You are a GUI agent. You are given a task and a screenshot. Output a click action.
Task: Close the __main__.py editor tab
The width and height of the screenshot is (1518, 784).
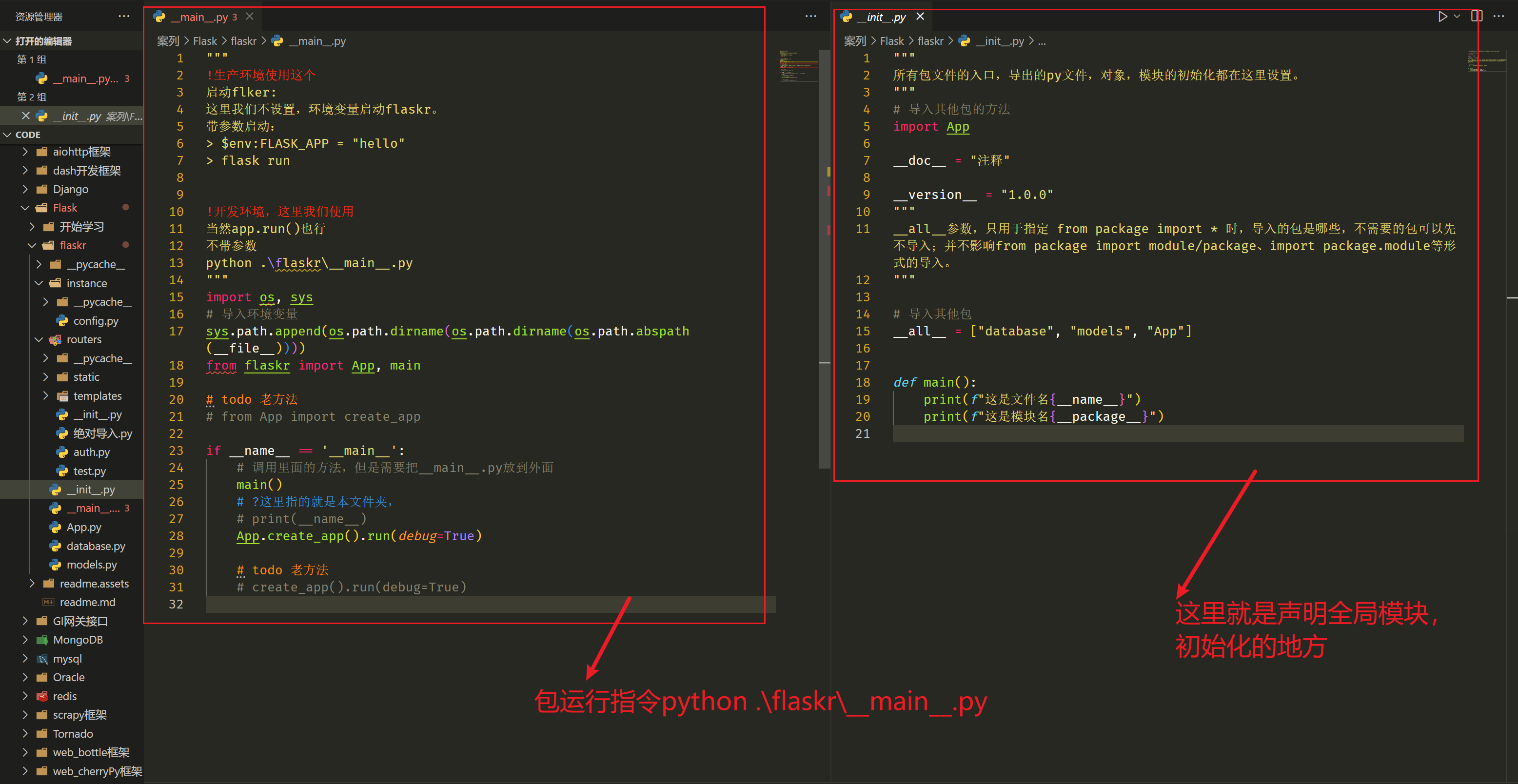click(x=250, y=17)
